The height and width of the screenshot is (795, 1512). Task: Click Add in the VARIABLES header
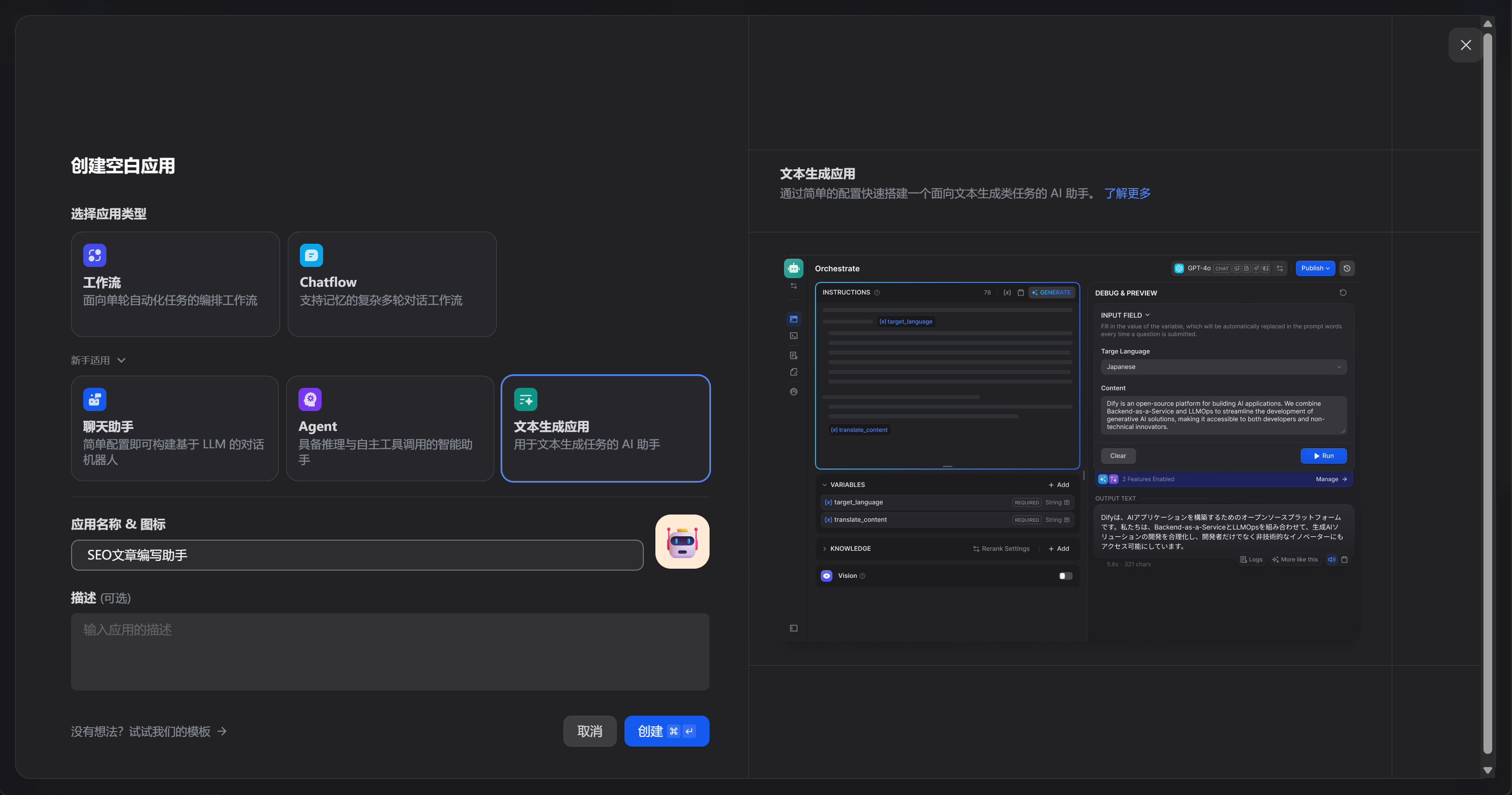(x=1059, y=485)
